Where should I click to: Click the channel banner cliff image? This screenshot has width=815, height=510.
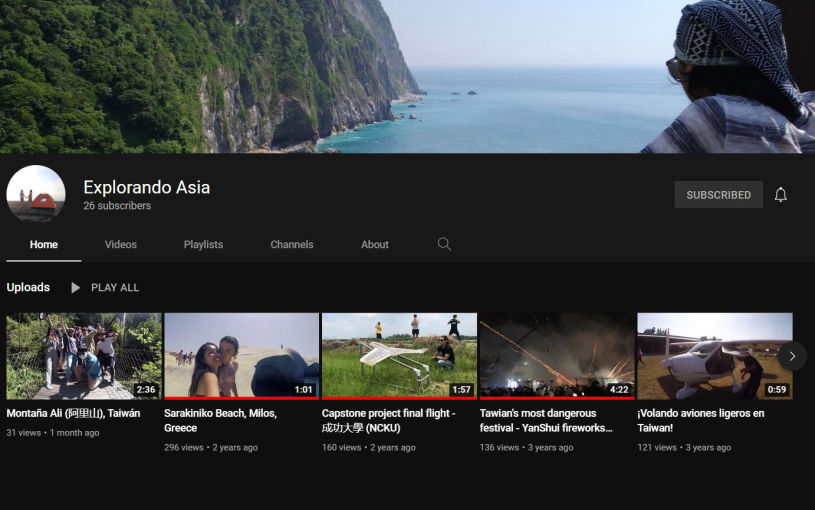point(408,76)
